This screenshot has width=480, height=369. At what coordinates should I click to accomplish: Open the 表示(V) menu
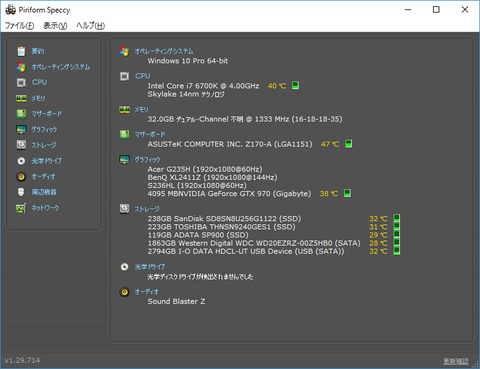point(55,26)
